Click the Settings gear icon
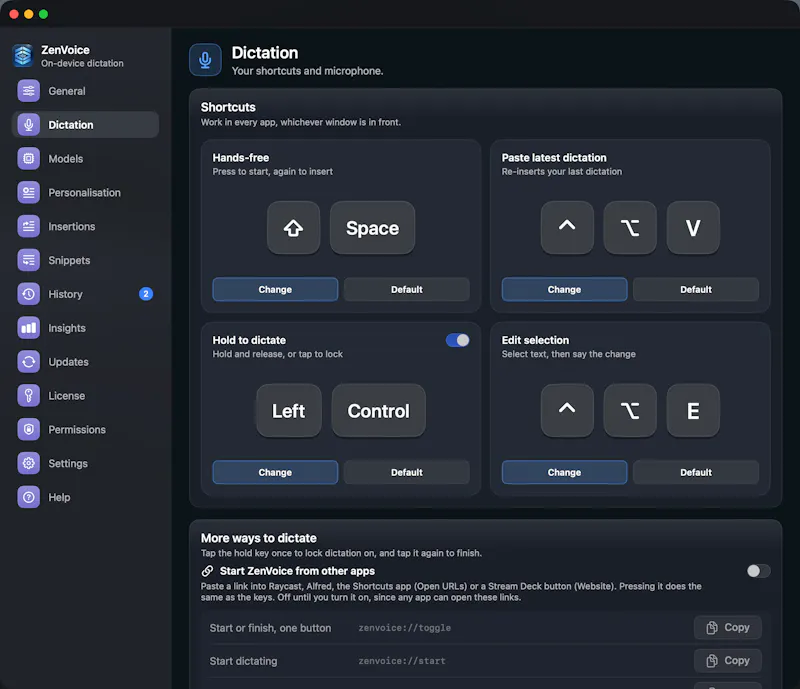 click(29, 463)
